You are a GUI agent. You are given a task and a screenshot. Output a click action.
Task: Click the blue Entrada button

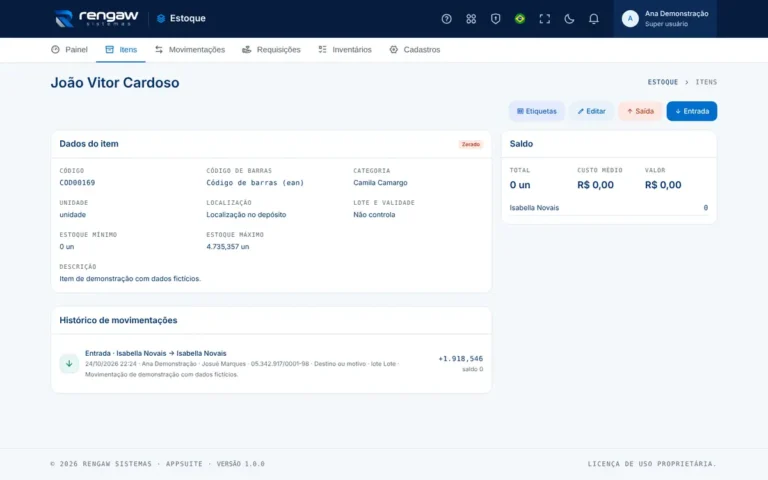point(692,111)
